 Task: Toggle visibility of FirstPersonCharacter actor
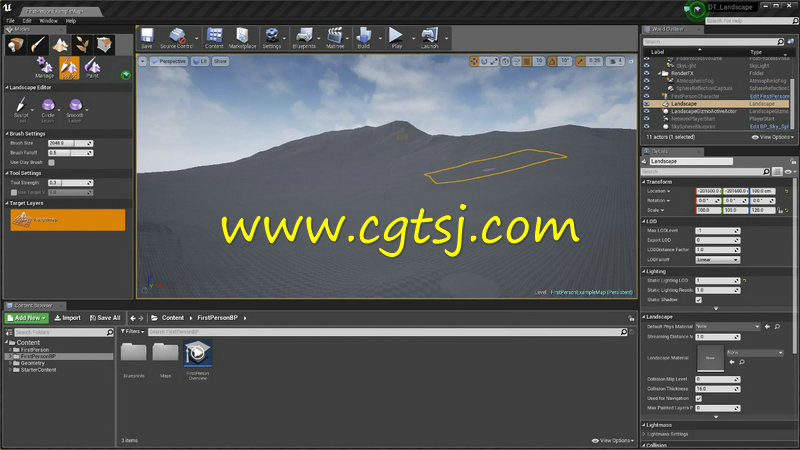coord(646,96)
